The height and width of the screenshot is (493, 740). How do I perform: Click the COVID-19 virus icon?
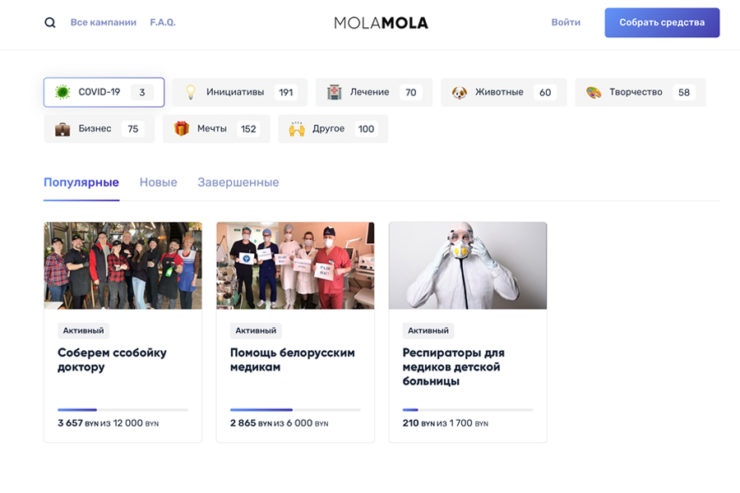pos(62,92)
